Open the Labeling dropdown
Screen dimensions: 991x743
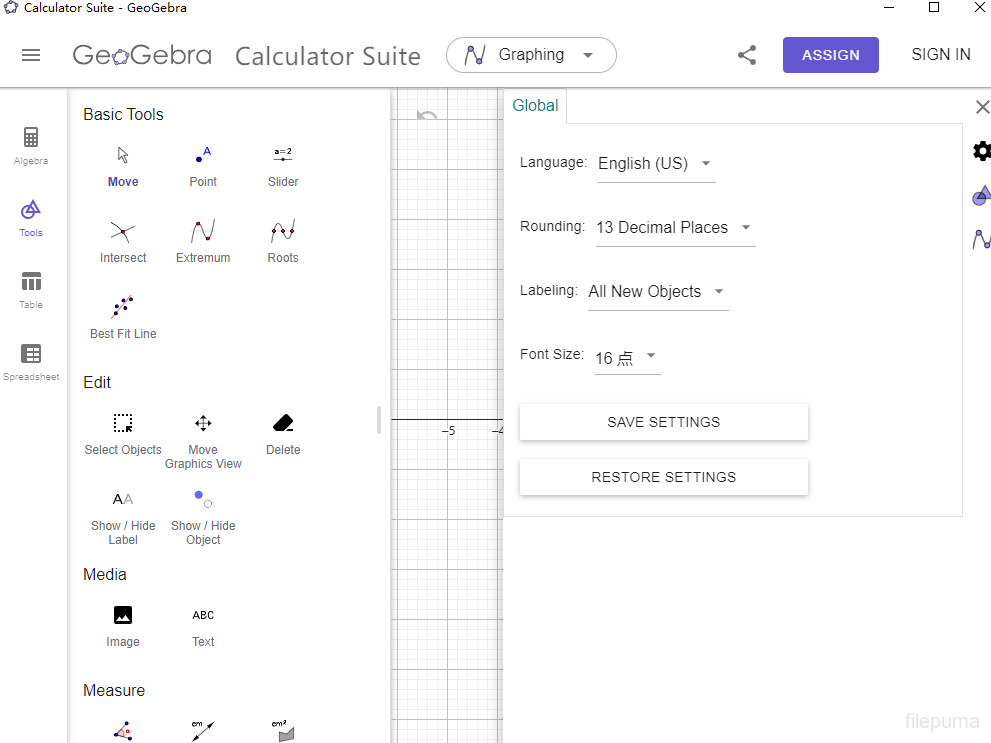(657, 292)
